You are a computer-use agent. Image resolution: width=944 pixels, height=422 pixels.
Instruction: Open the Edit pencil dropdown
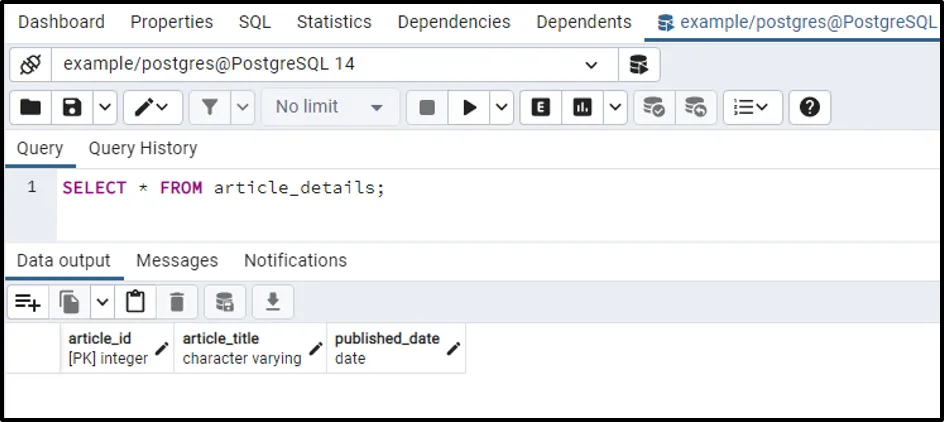coord(153,107)
